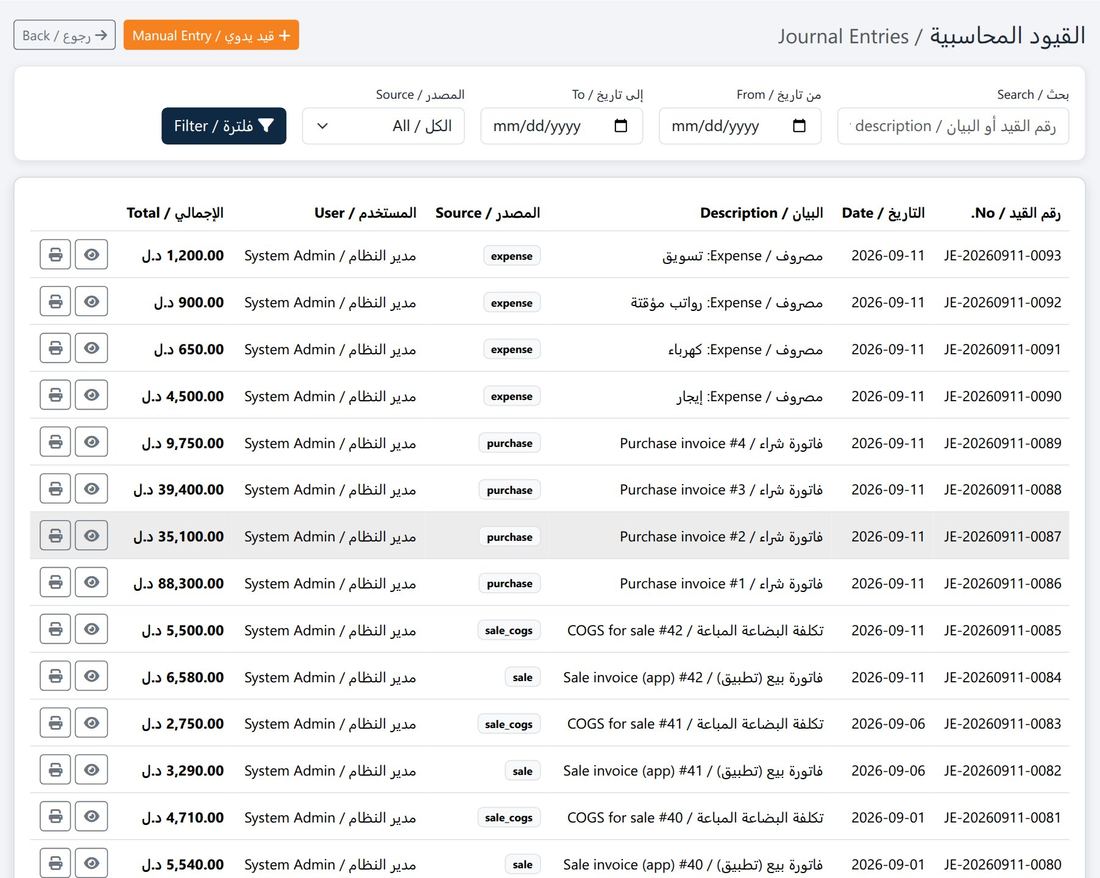
Task: Select the total 39,400.00 cell
Action: tap(179, 489)
